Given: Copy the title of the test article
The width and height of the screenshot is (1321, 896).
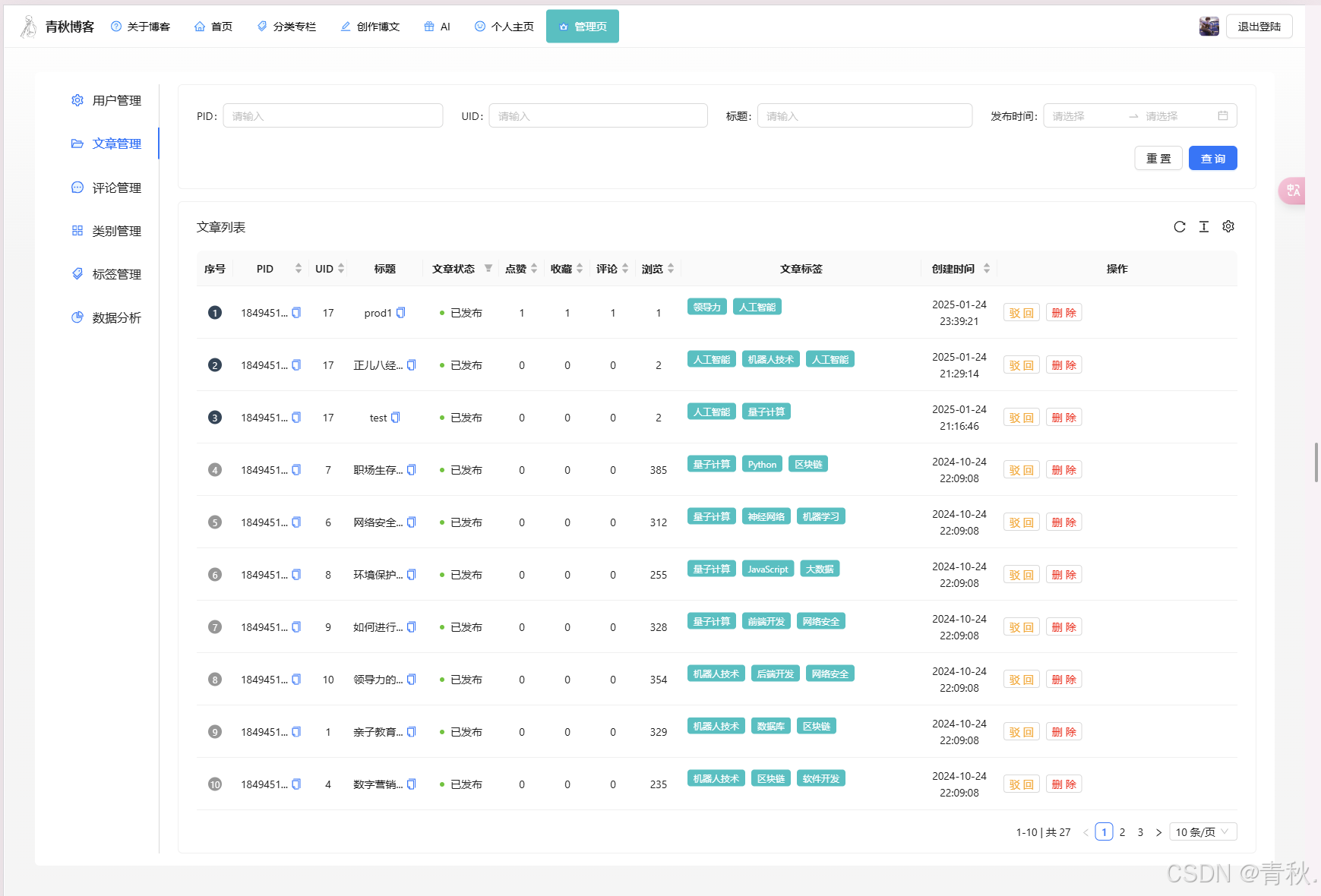Looking at the screenshot, I should (x=395, y=418).
